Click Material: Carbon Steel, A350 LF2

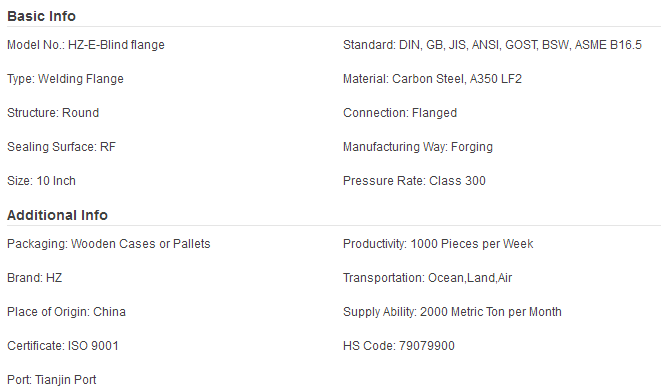(x=433, y=79)
